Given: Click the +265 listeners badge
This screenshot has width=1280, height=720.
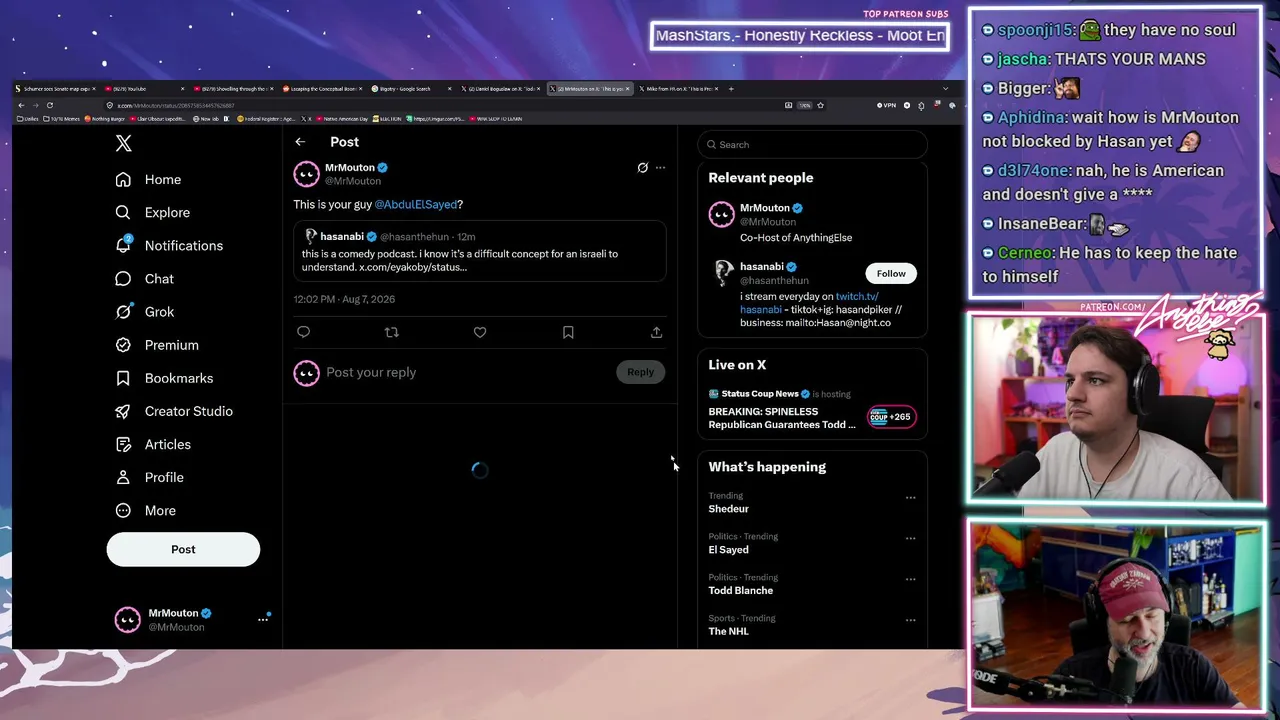Looking at the screenshot, I should click(x=891, y=417).
